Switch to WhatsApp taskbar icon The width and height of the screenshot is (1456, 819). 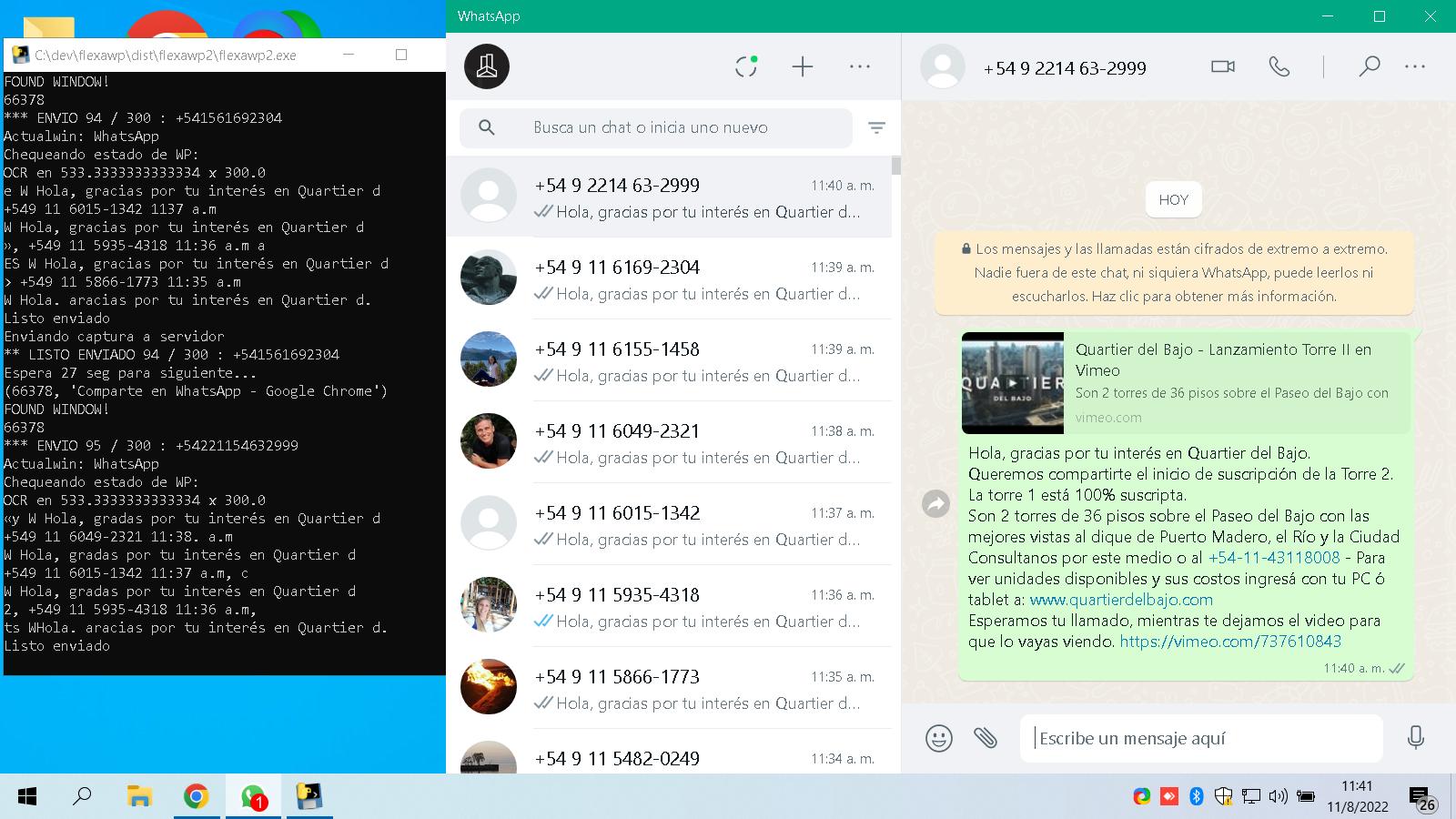pos(253,797)
